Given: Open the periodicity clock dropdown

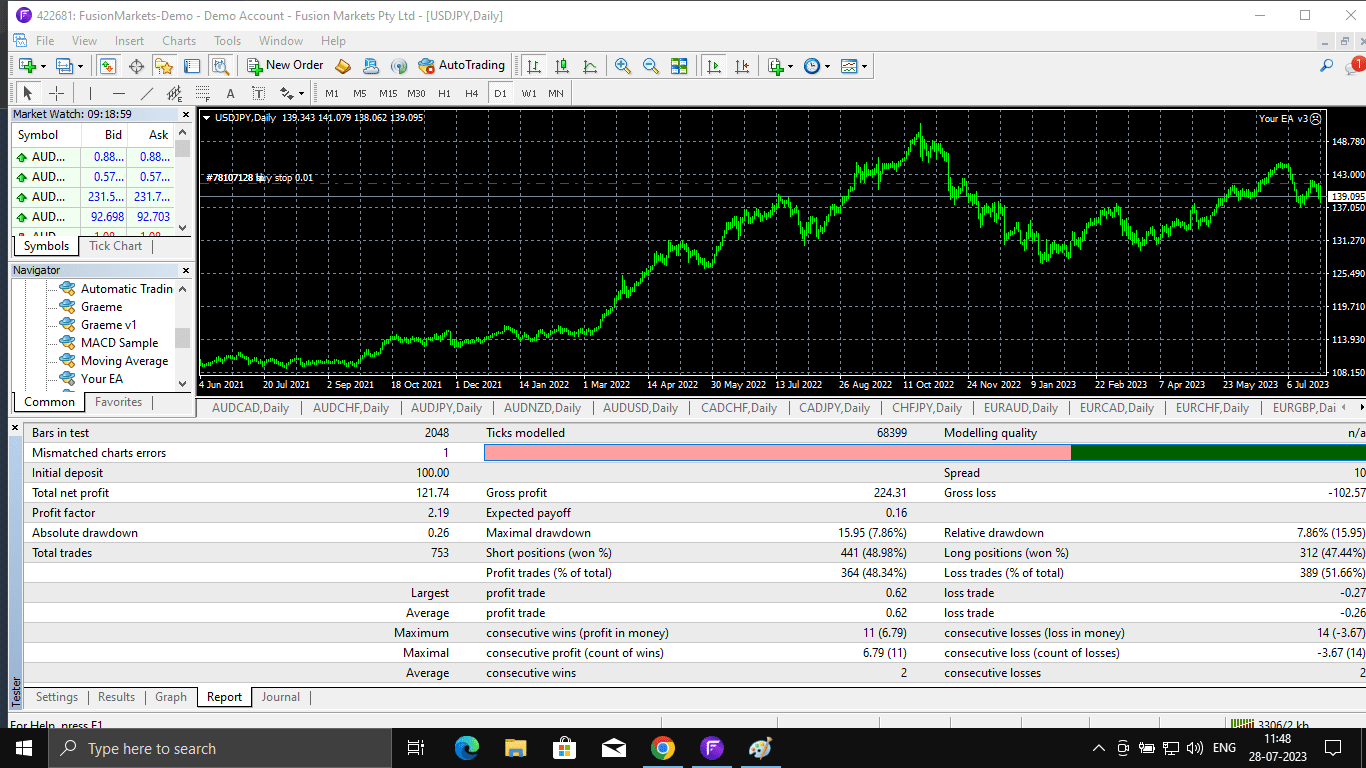Looking at the screenshot, I should pyautogui.click(x=827, y=67).
